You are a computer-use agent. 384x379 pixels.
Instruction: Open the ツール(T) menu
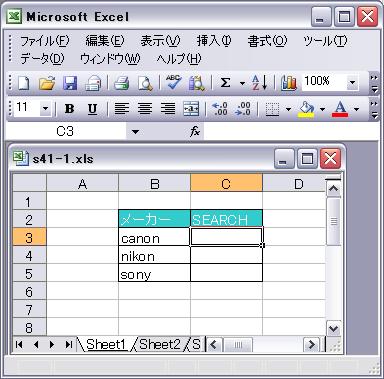point(325,41)
